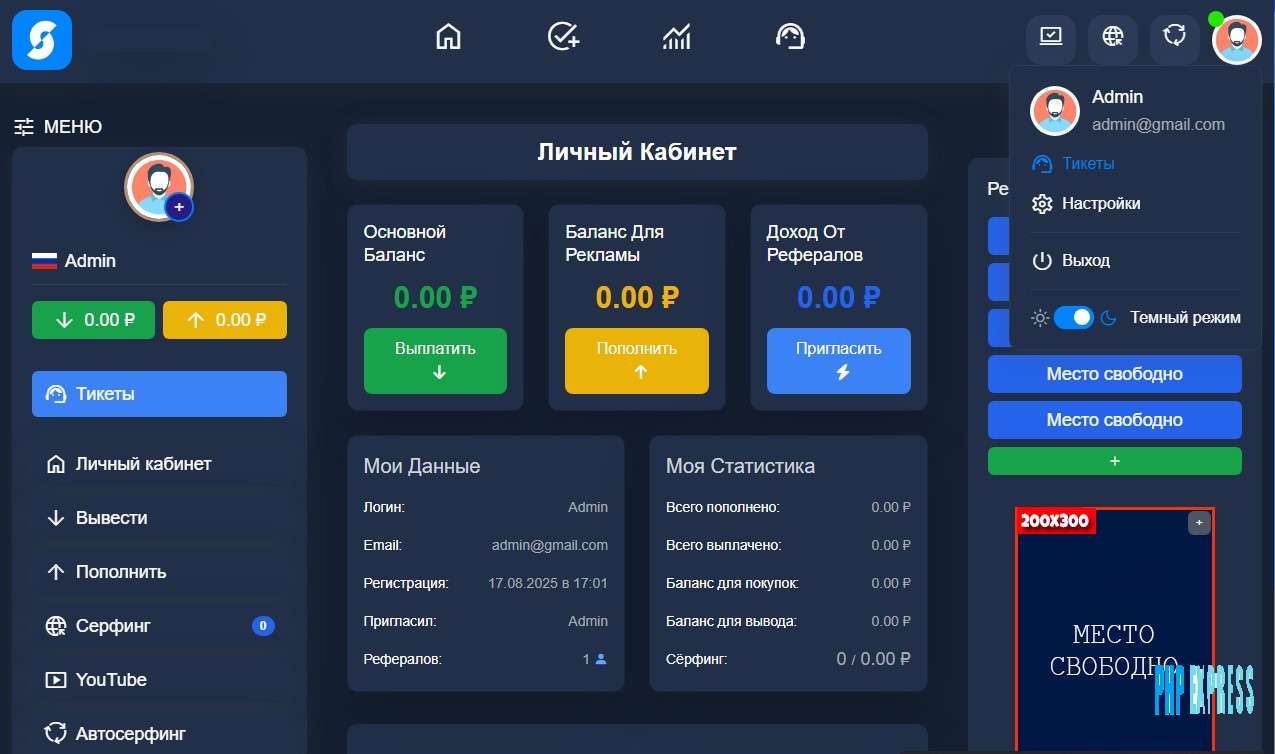Screen dimensions: 1275x754
Task: Click the globe icon beside Серфинг
Action: pyautogui.click(x=56, y=626)
